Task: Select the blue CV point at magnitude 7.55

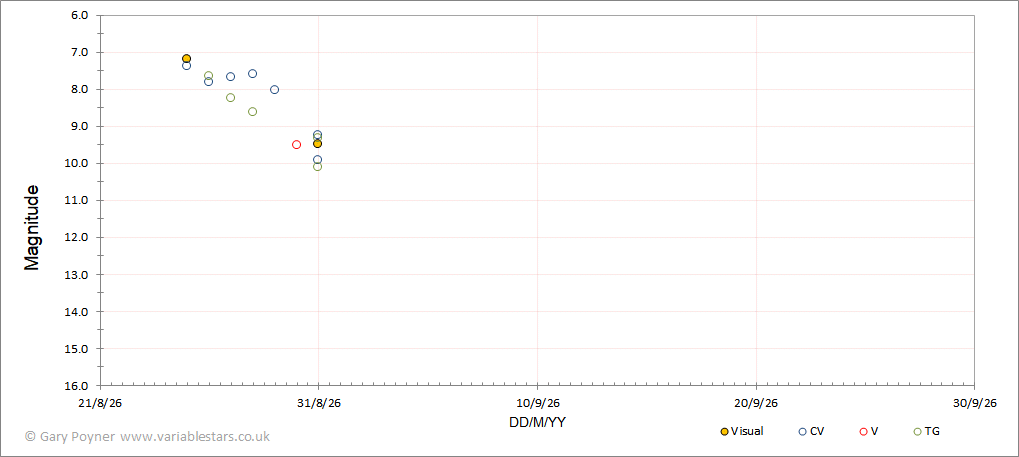Action: 252,73
